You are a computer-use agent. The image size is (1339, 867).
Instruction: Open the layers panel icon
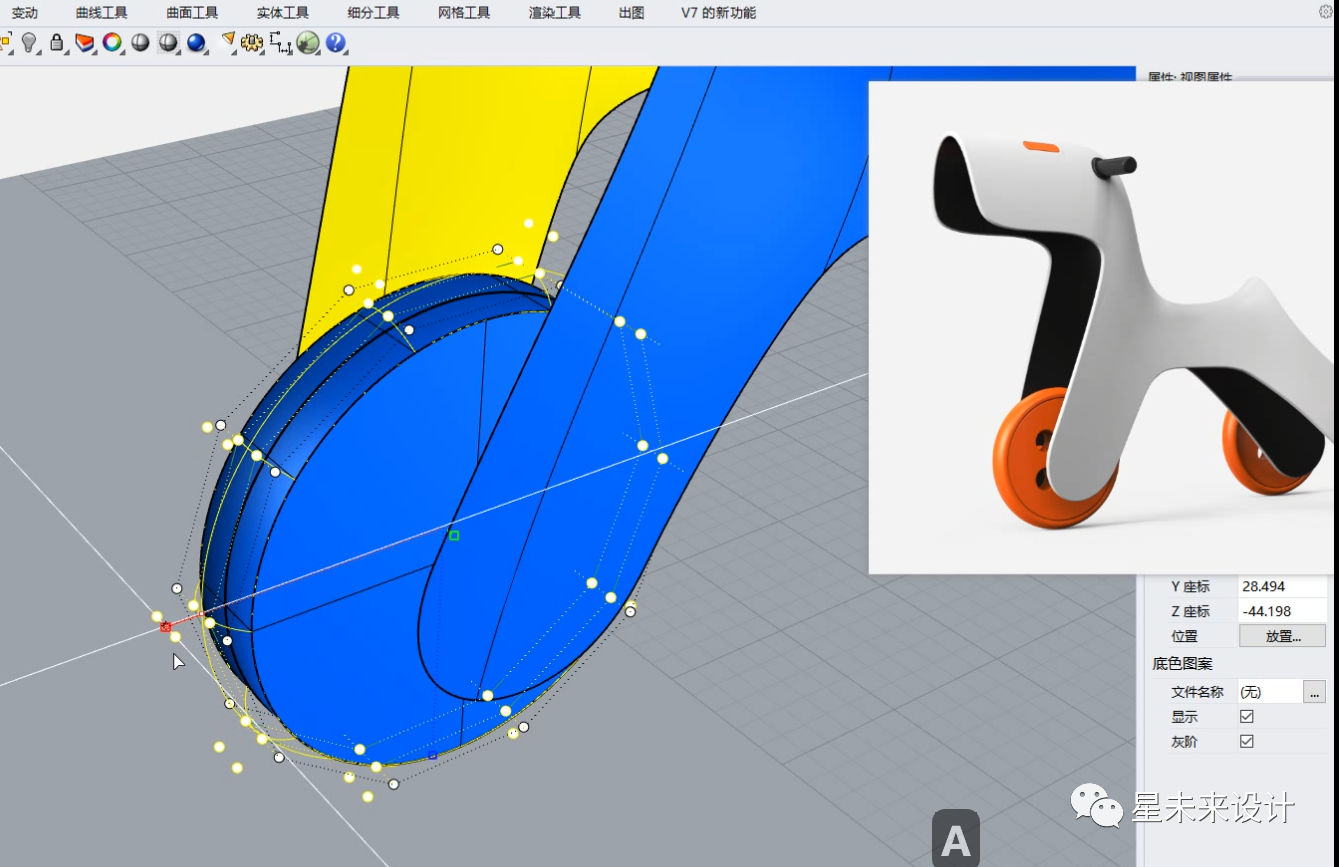pyautogui.click(x=84, y=42)
